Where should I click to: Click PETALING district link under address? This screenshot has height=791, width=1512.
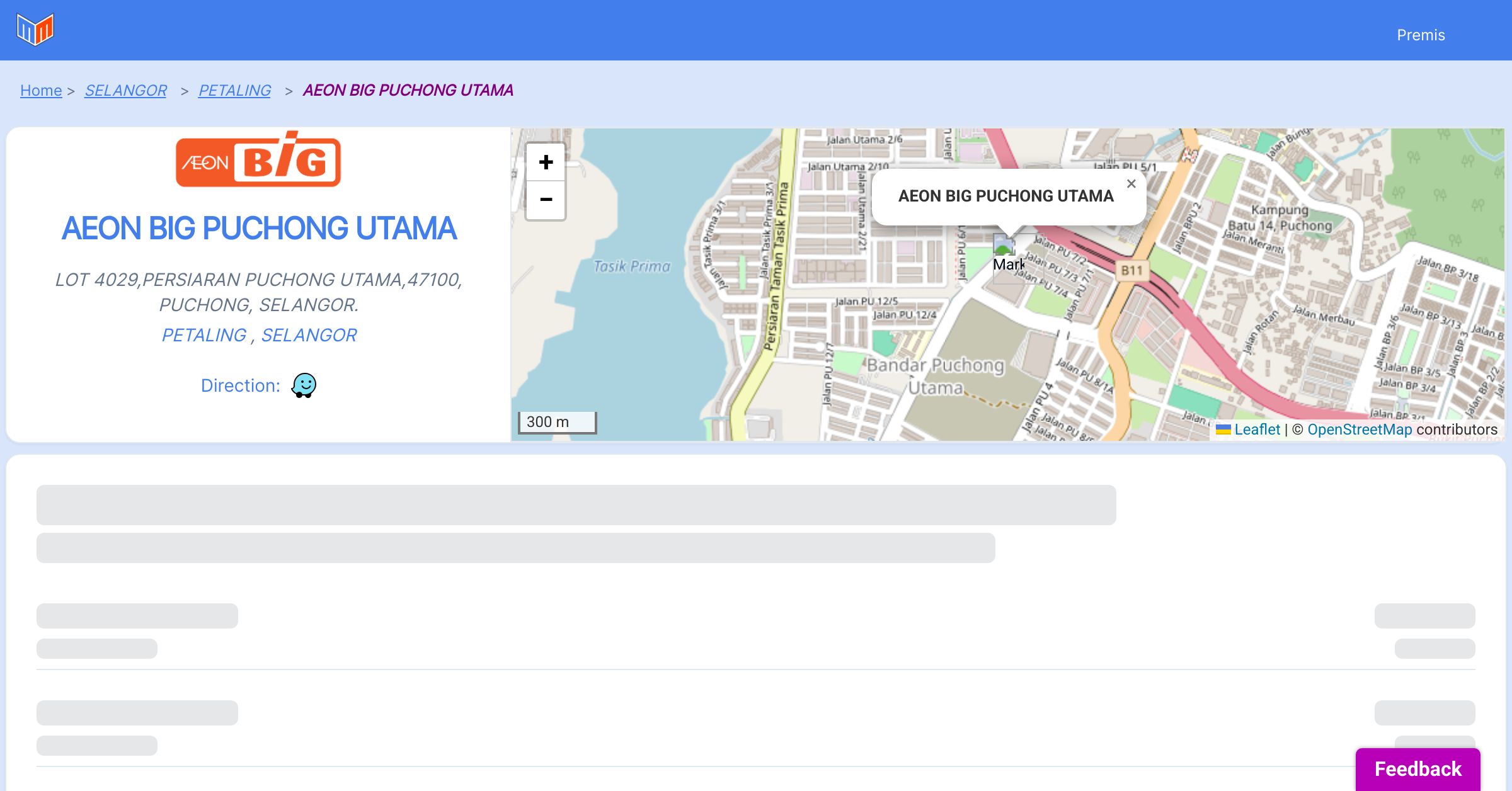point(203,335)
